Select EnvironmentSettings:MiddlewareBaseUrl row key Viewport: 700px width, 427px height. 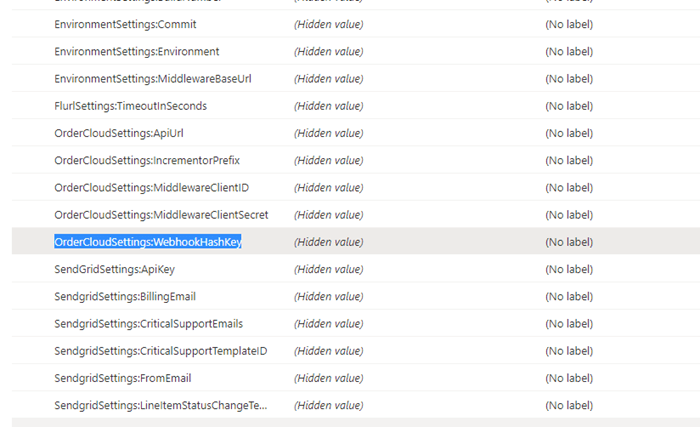click(153, 79)
